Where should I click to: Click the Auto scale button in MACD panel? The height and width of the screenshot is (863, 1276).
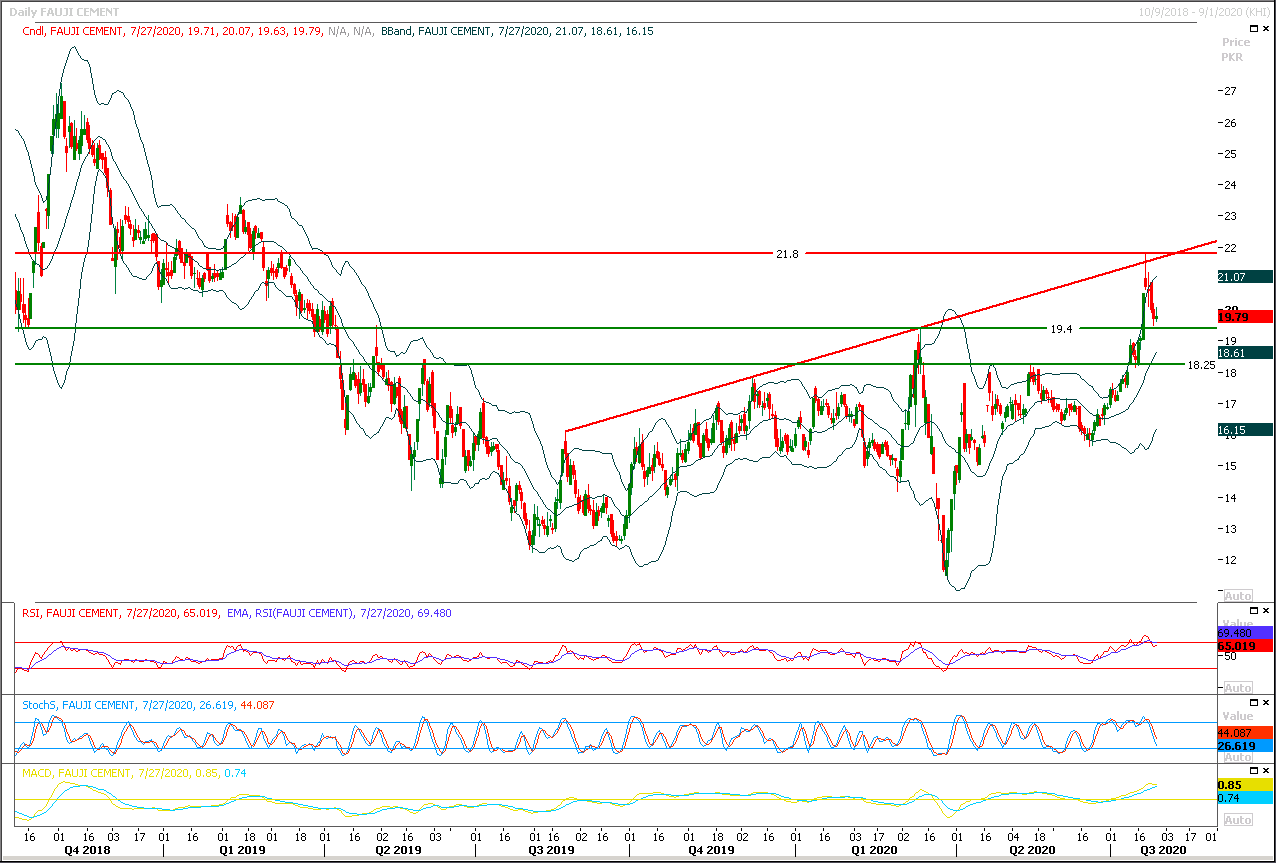pyautogui.click(x=1237, y=820)
